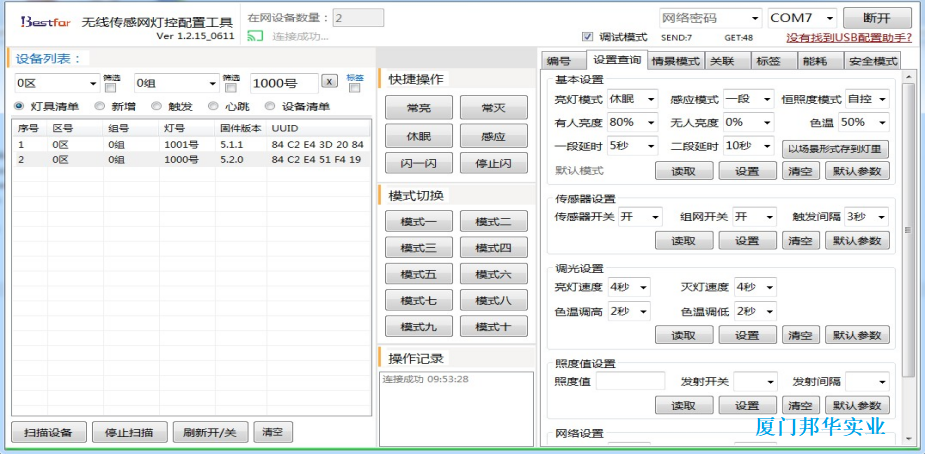This screenshot has height=454, width=926.
Task: Activate 模式六 button
Action: click(x=494, y=274)
